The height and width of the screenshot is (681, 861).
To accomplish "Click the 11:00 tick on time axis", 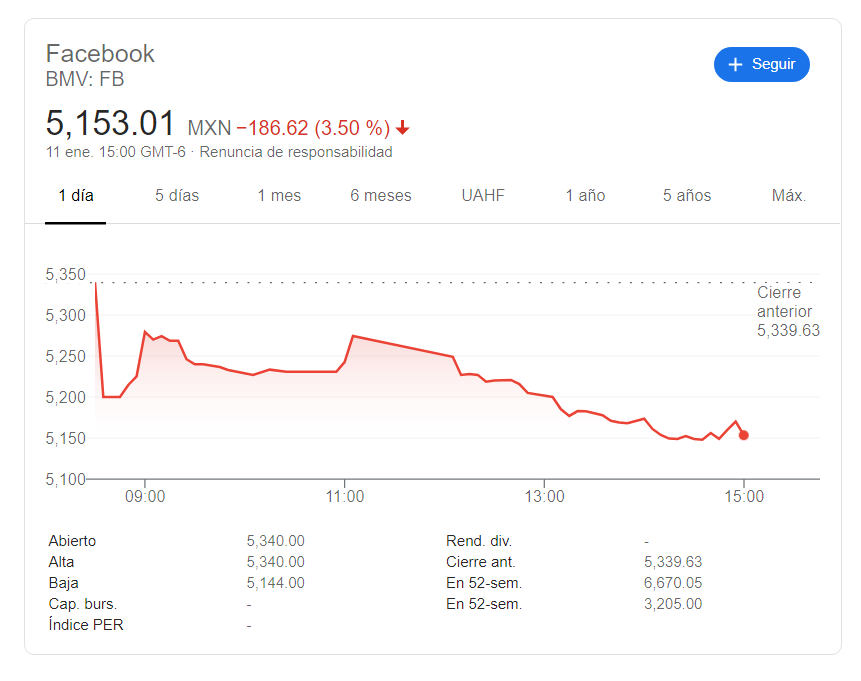I will tap(345, 496).
